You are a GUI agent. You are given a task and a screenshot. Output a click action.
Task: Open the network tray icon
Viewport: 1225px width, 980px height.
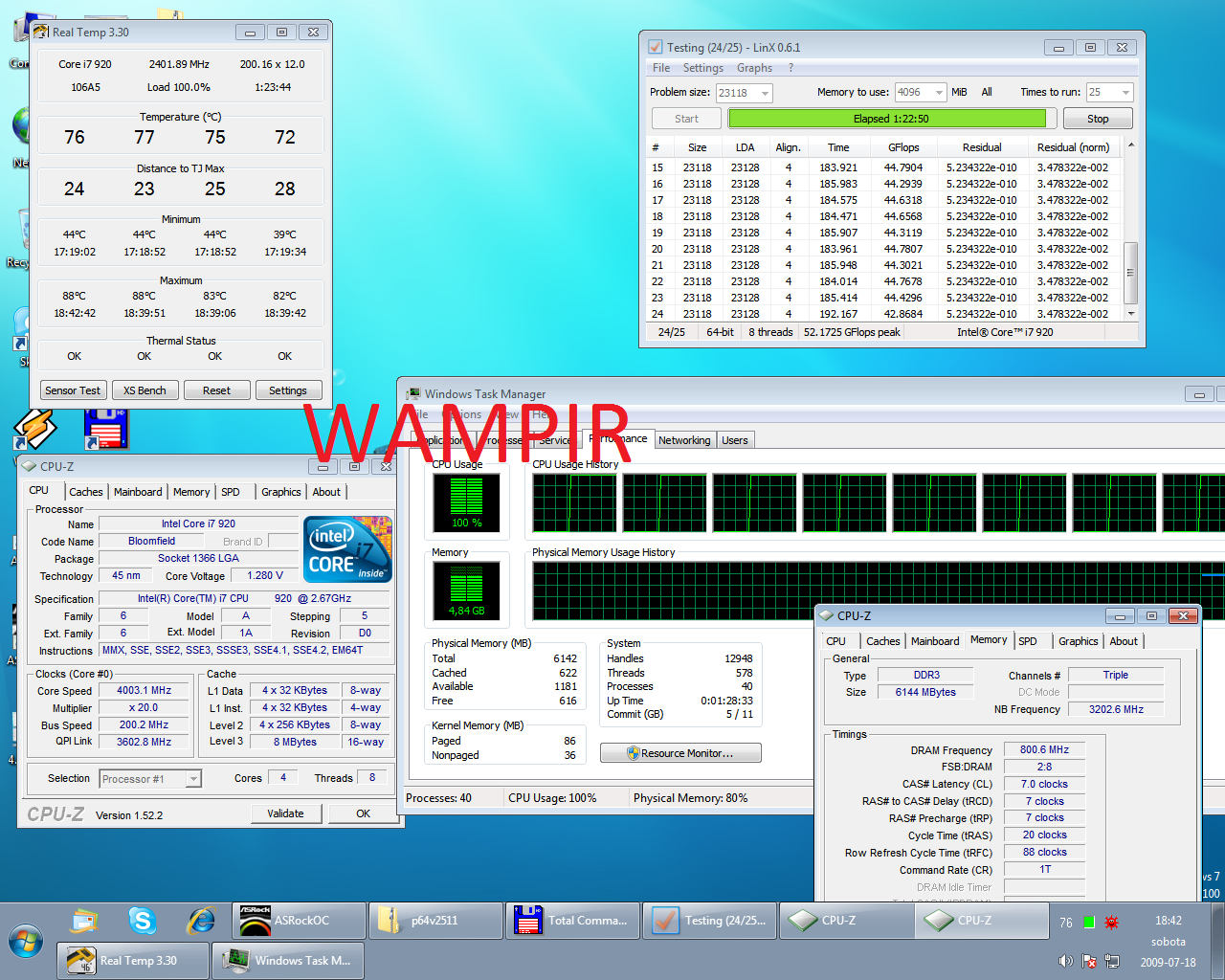point(1112,961)
